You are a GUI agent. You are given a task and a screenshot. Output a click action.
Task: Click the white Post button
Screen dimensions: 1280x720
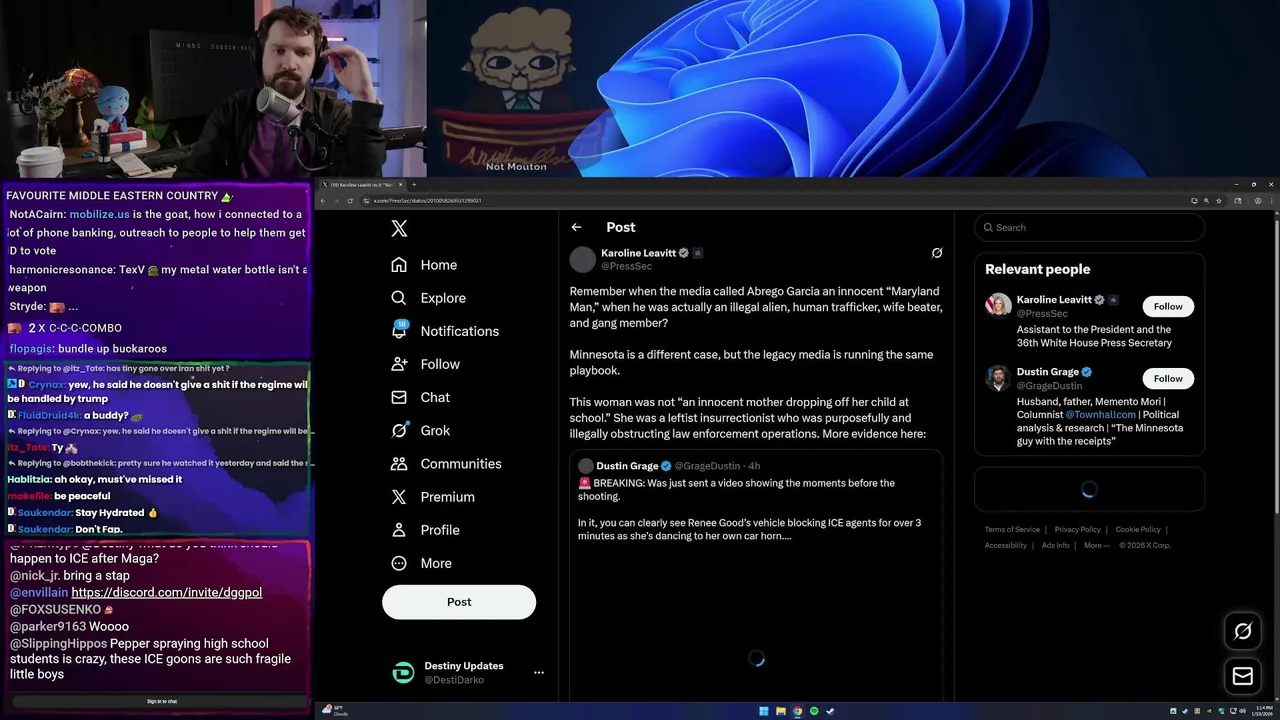pos(459,602)
